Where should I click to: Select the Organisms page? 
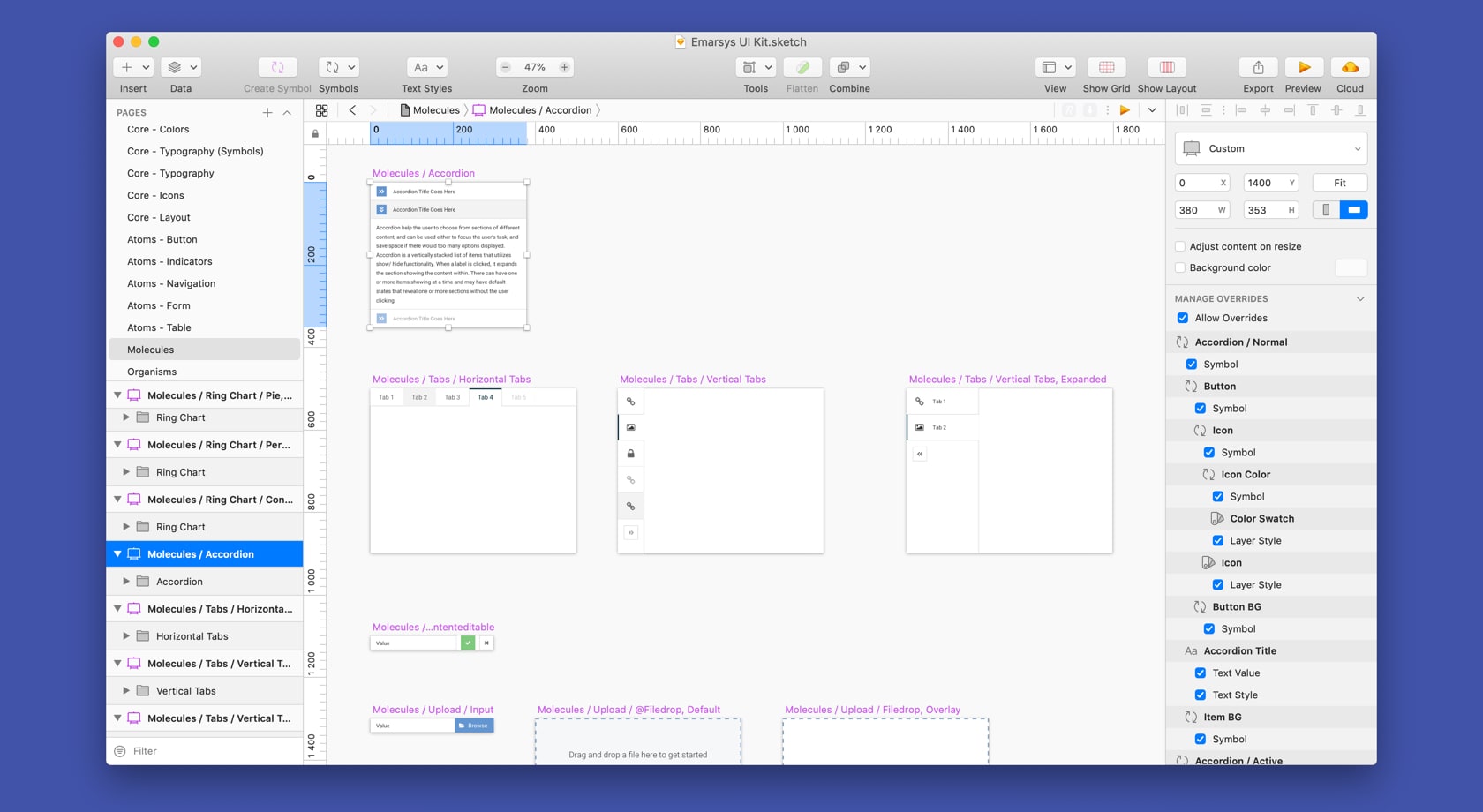click(152, 372)
